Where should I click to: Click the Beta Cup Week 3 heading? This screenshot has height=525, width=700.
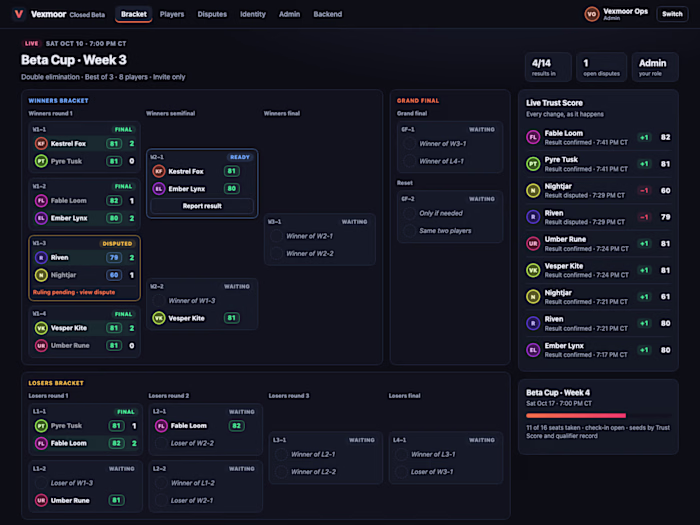pos(74,60)
